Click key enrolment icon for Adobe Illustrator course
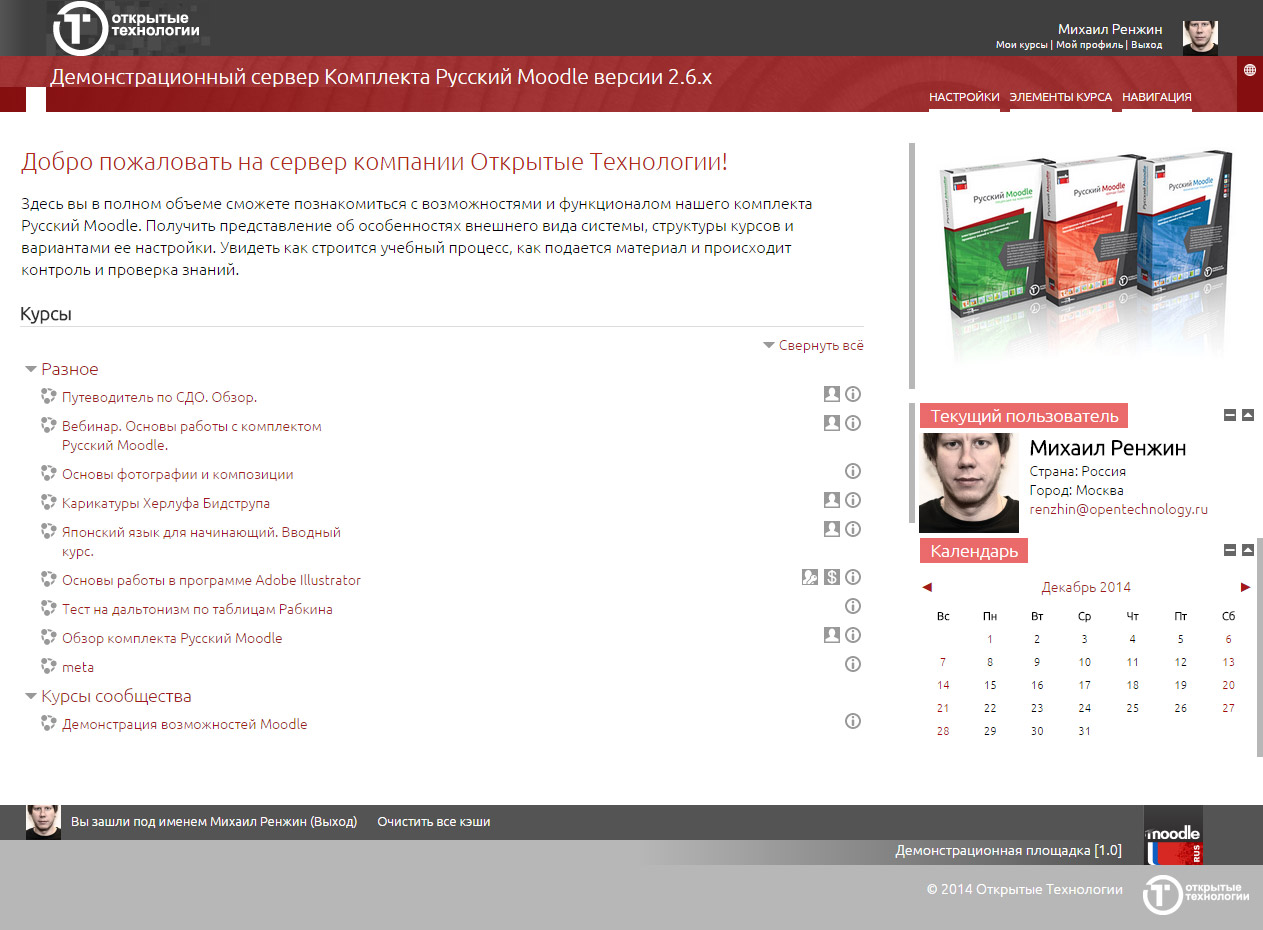 coord(810,577)
